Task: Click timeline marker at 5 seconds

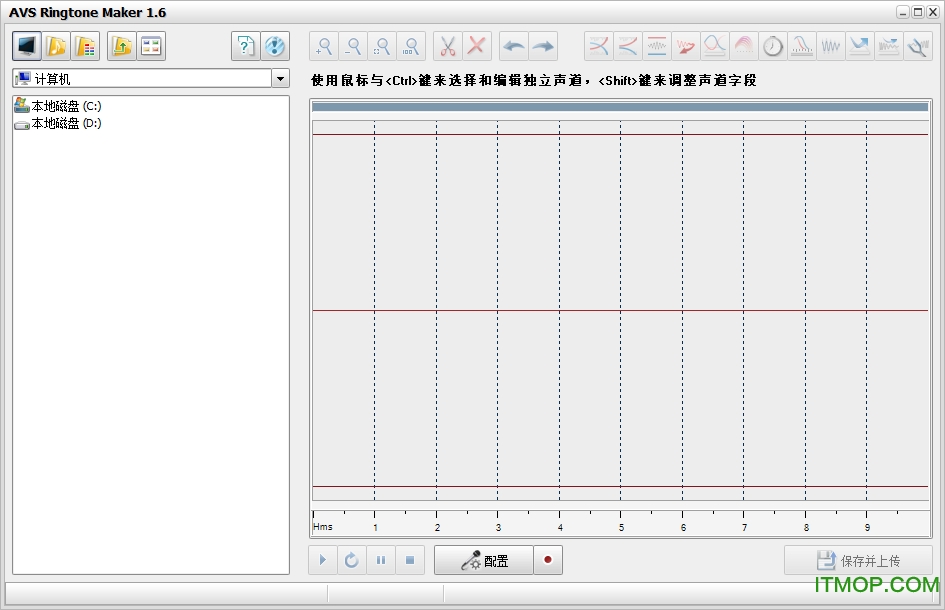Action: click(621, 527)
